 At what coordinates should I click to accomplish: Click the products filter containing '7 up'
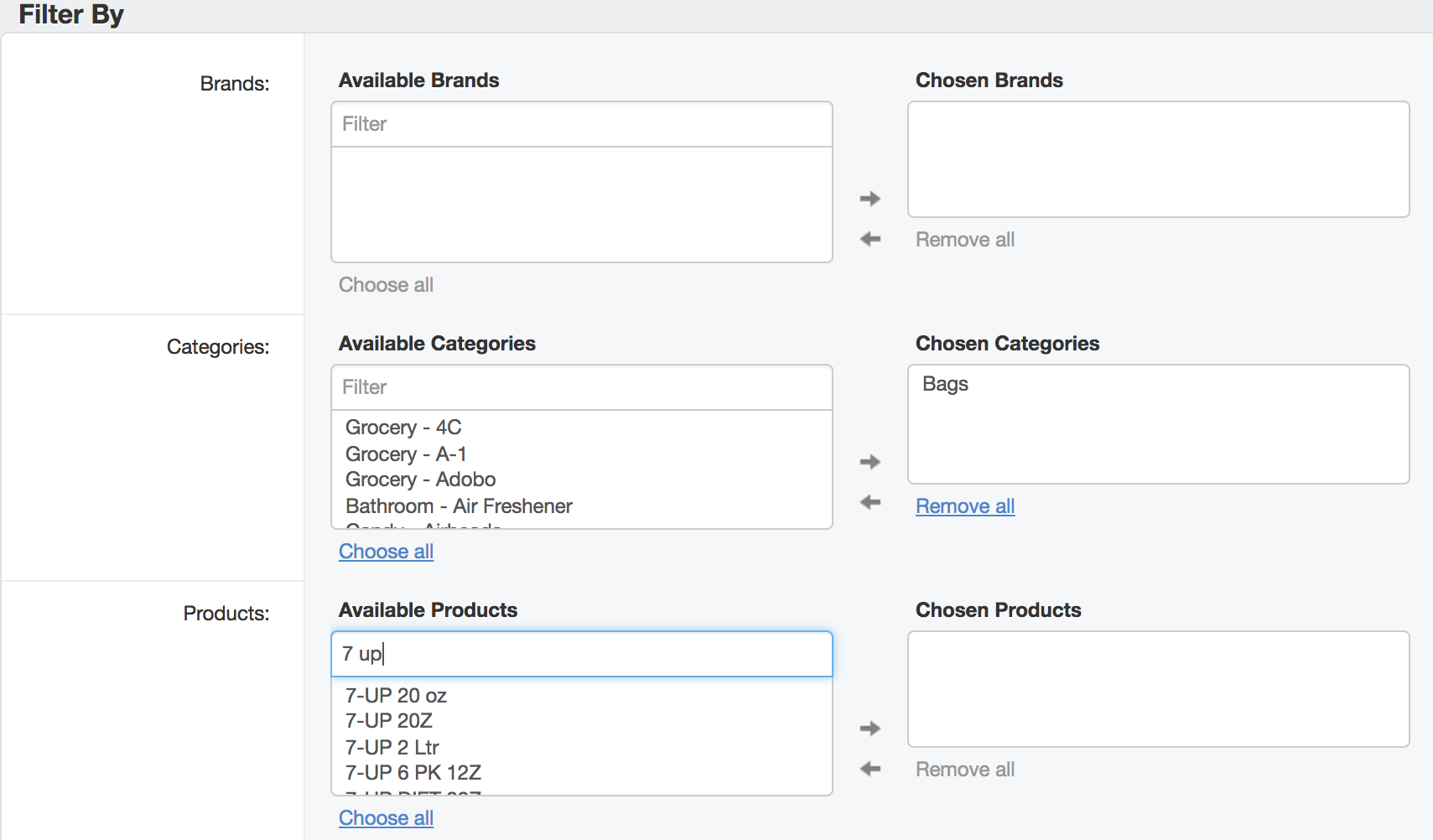coord(582,654)
